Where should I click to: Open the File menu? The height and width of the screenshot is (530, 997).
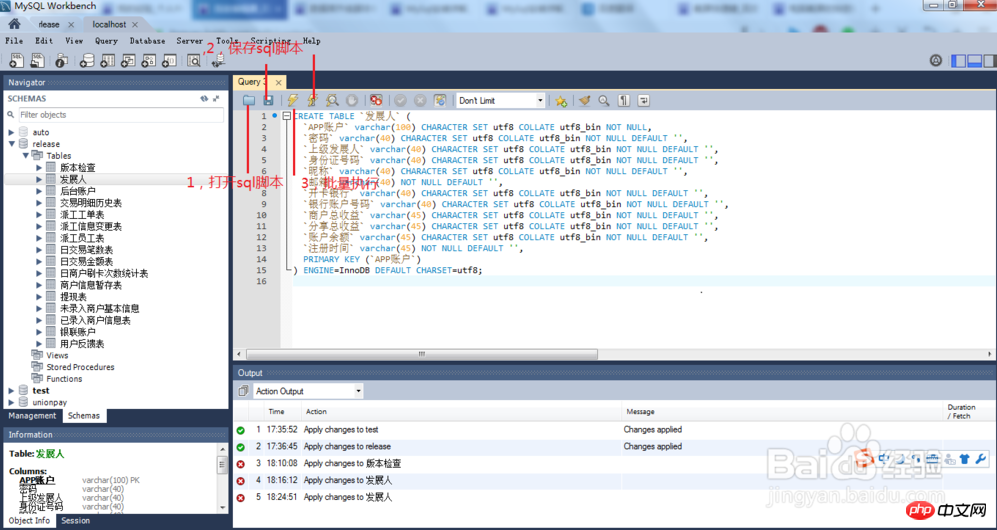click(13, 41)
